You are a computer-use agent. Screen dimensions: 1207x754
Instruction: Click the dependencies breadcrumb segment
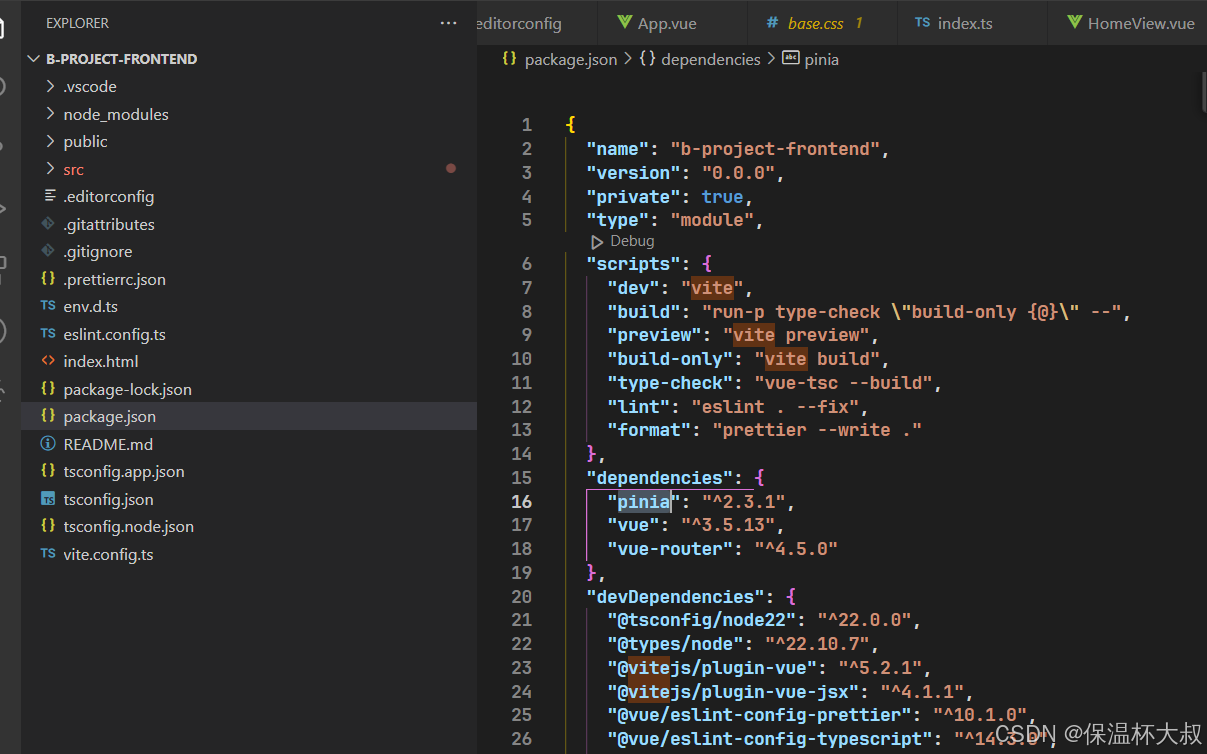710,59
